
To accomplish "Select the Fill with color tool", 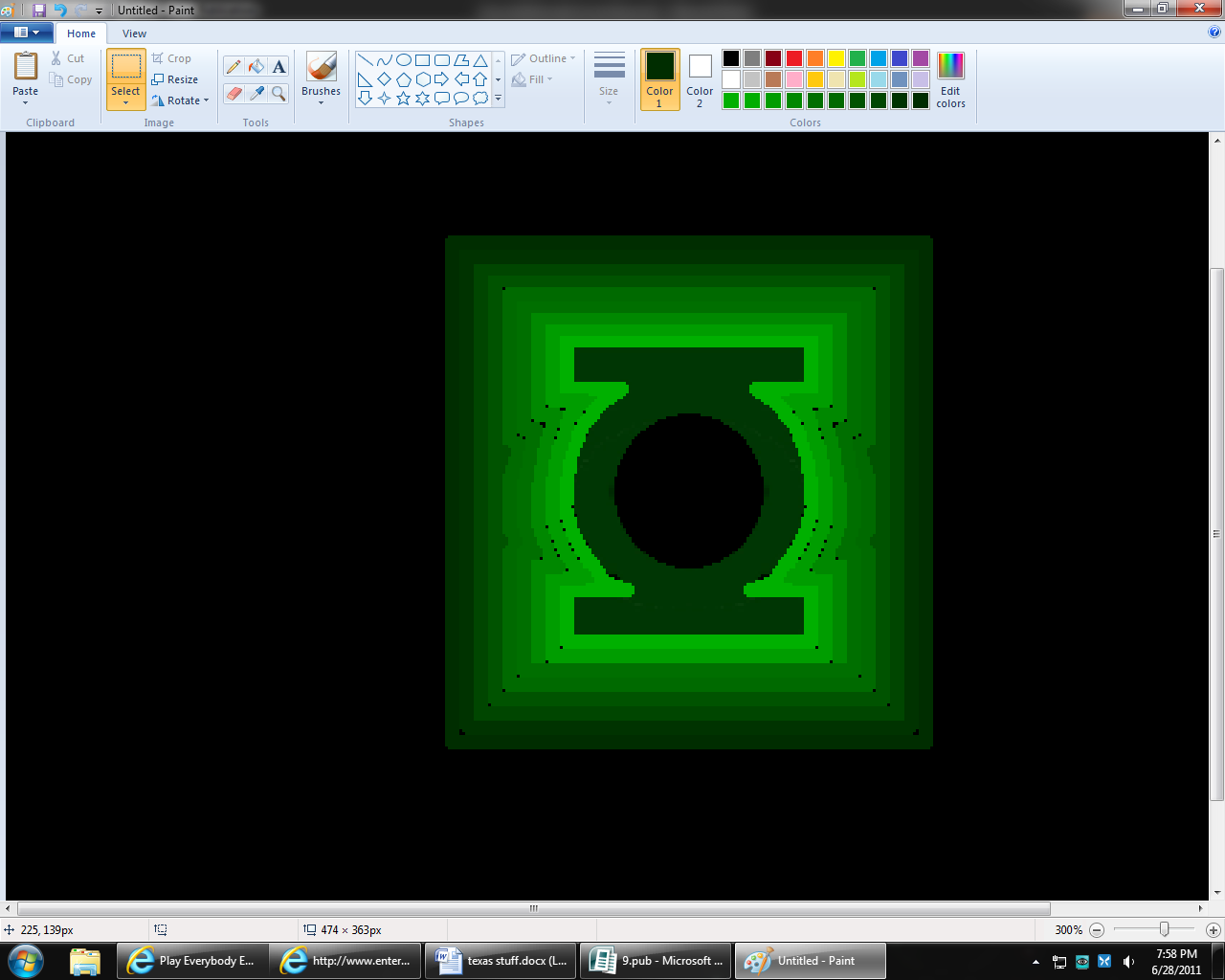I will pos(255,66).
